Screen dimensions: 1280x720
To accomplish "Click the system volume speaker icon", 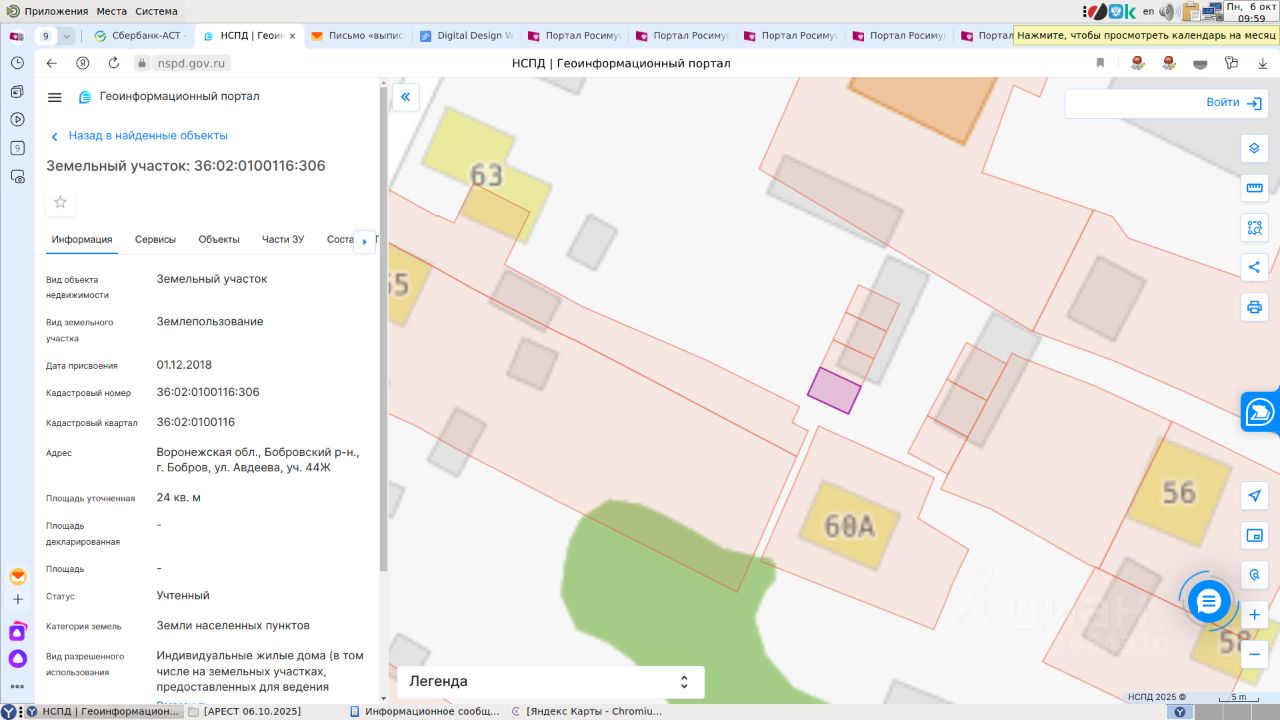I will click(x=1167, y=11).
